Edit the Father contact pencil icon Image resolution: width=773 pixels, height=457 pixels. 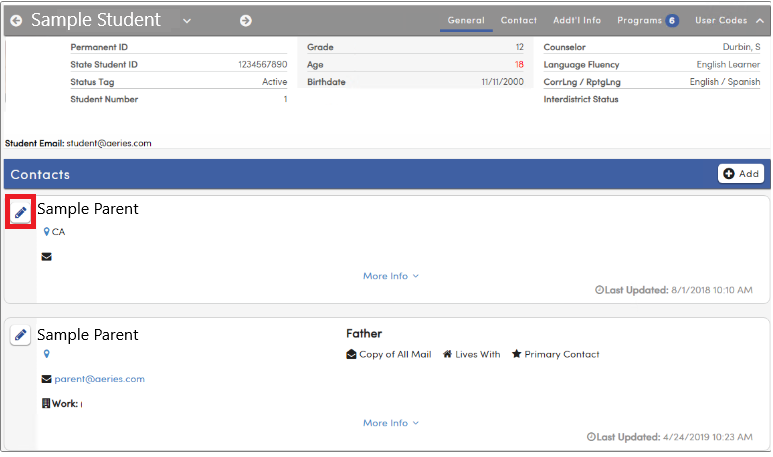pos(20,335)
